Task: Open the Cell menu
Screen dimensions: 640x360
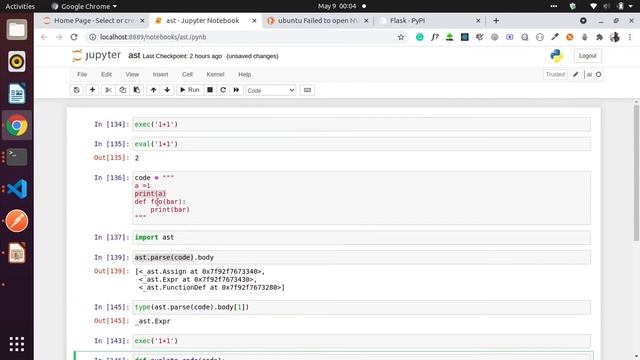Action: click(x=187, y=74)
